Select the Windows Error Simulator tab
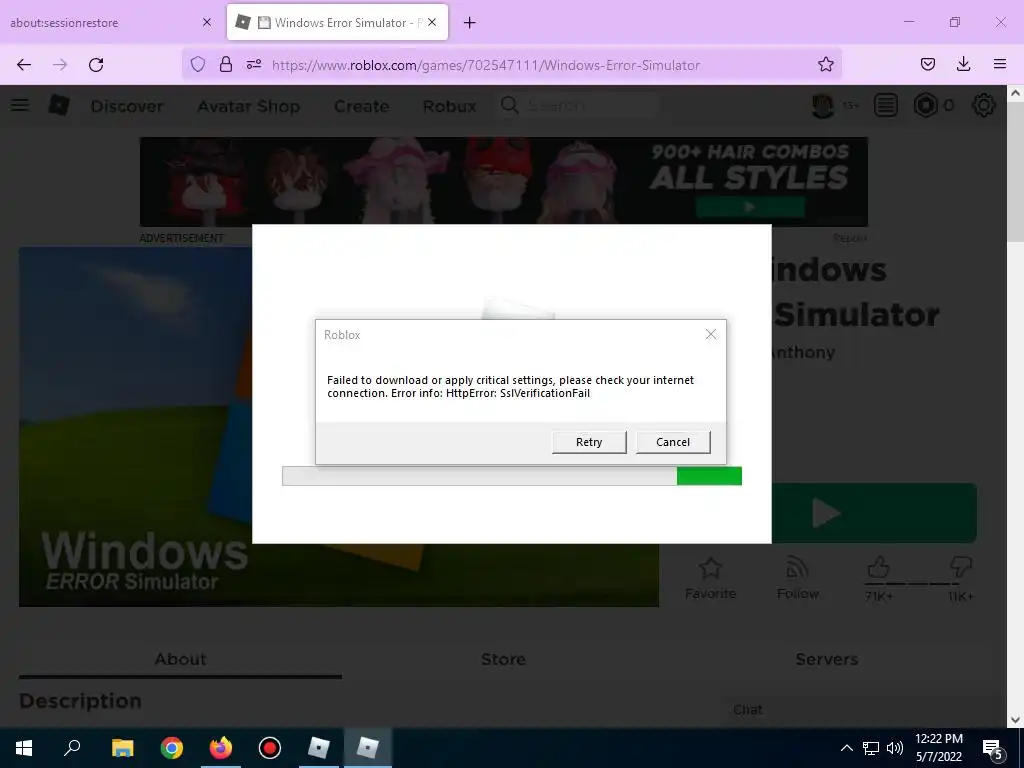Screen dimensions: 1024x768 point(337,23)
